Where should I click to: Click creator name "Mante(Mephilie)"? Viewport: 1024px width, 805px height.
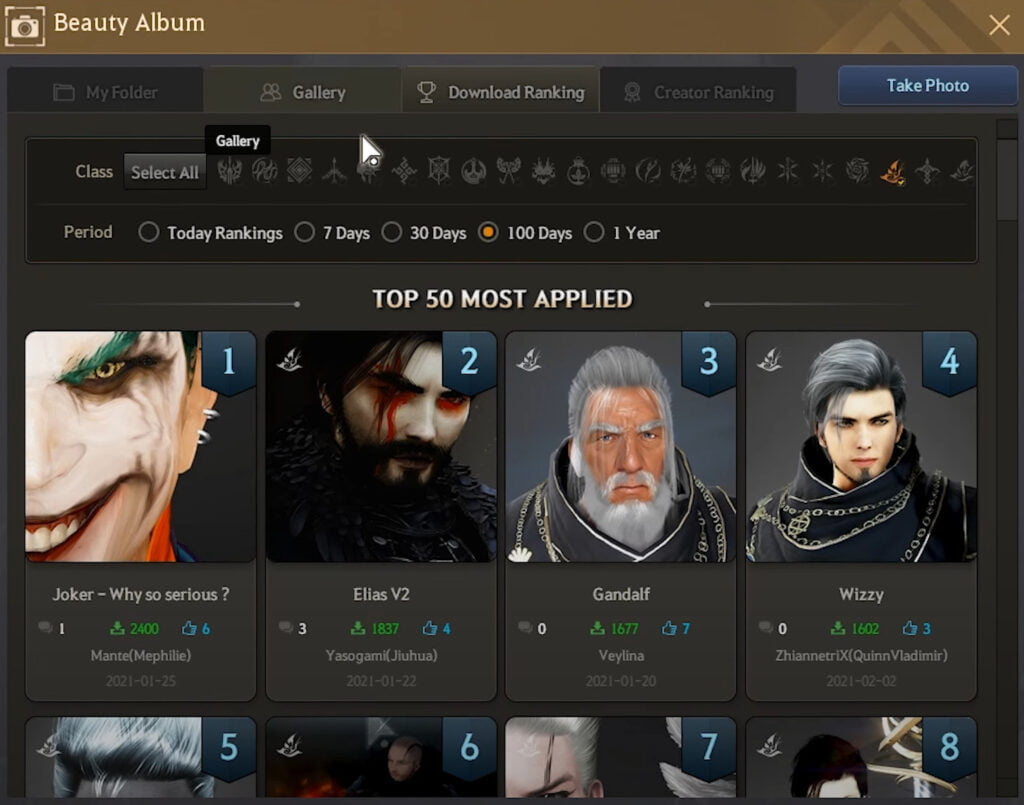pyautogui.click(x=140, y=655)
